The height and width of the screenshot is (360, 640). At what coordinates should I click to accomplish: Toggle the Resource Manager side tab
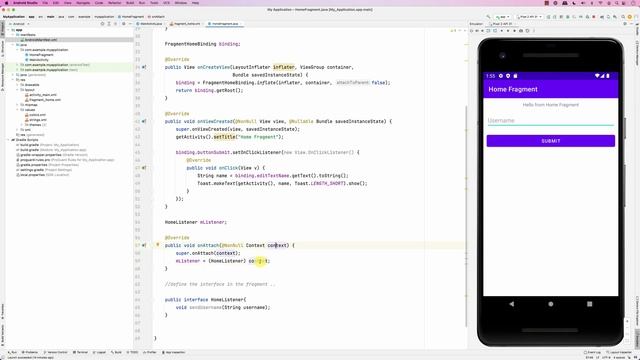pos(2,76)
